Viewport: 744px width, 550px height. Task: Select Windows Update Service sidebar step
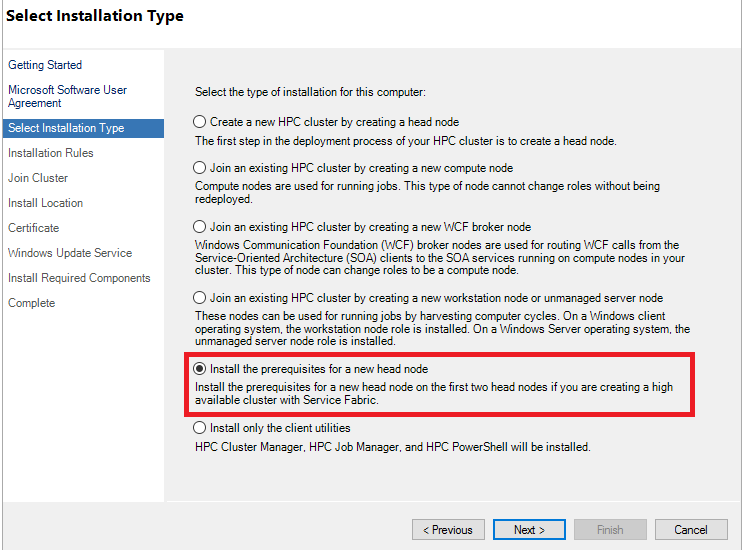(70, 253)
